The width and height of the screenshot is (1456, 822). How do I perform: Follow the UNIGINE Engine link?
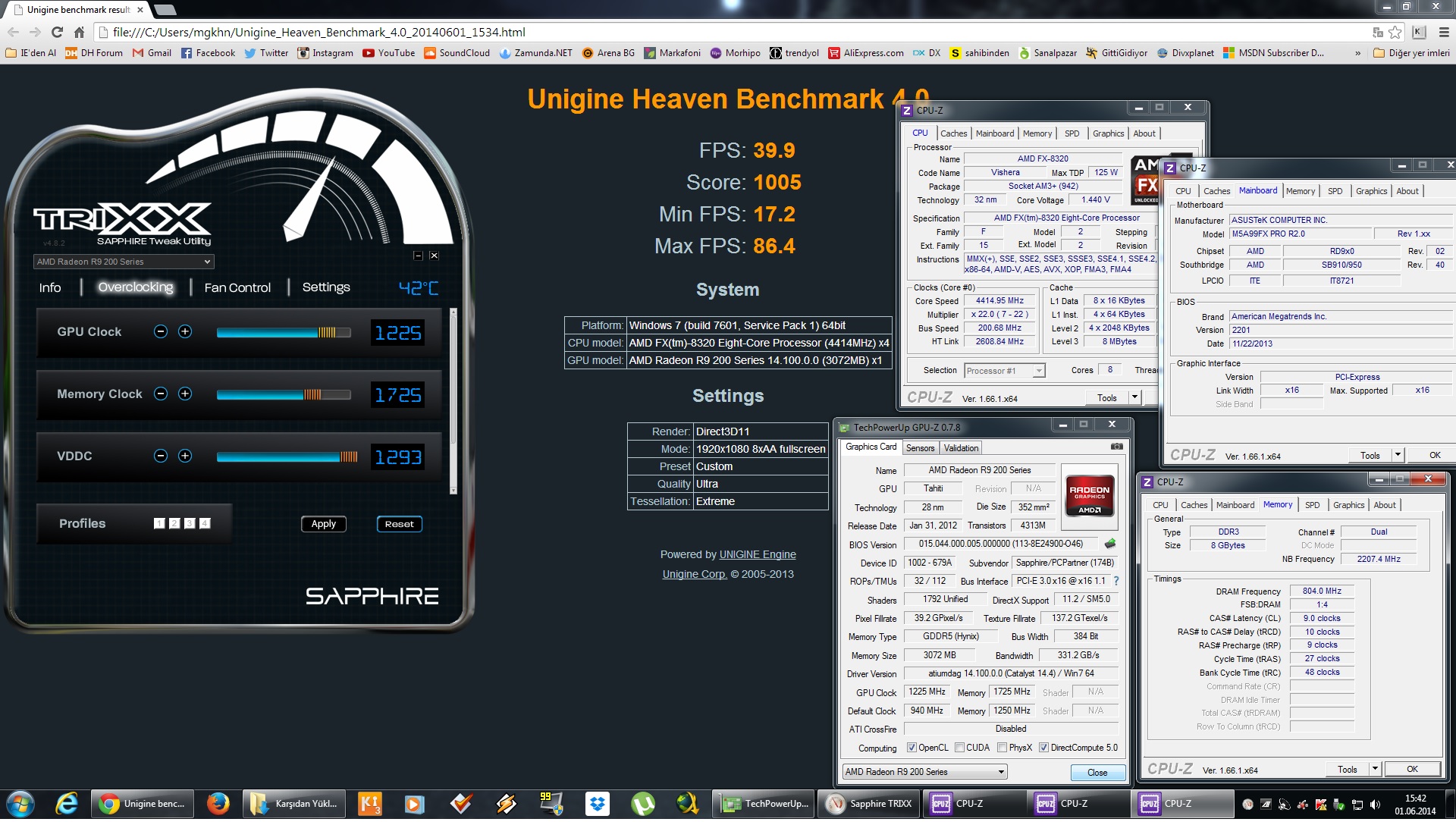coord(757,554)
